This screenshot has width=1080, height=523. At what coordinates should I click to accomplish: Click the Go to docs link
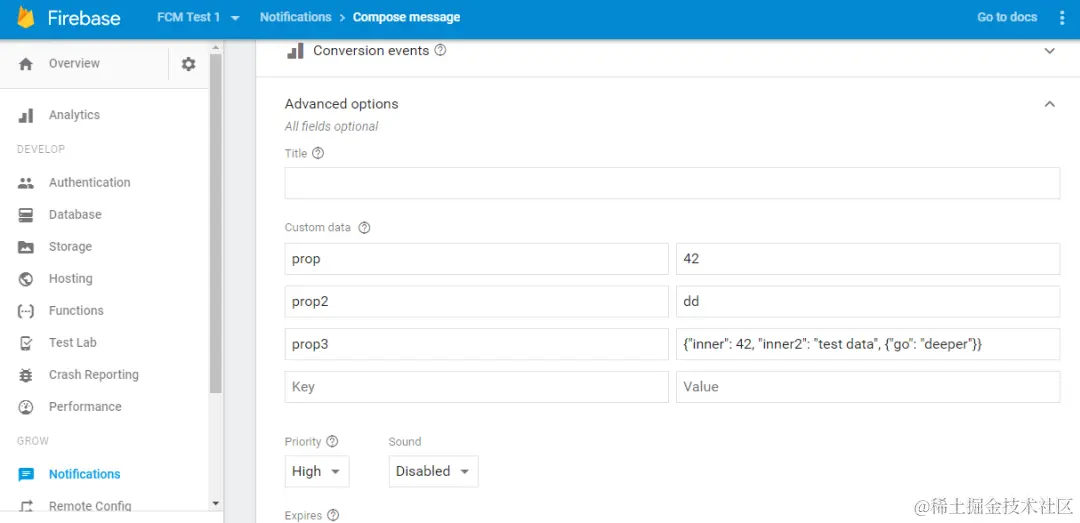click(1007, 17)
